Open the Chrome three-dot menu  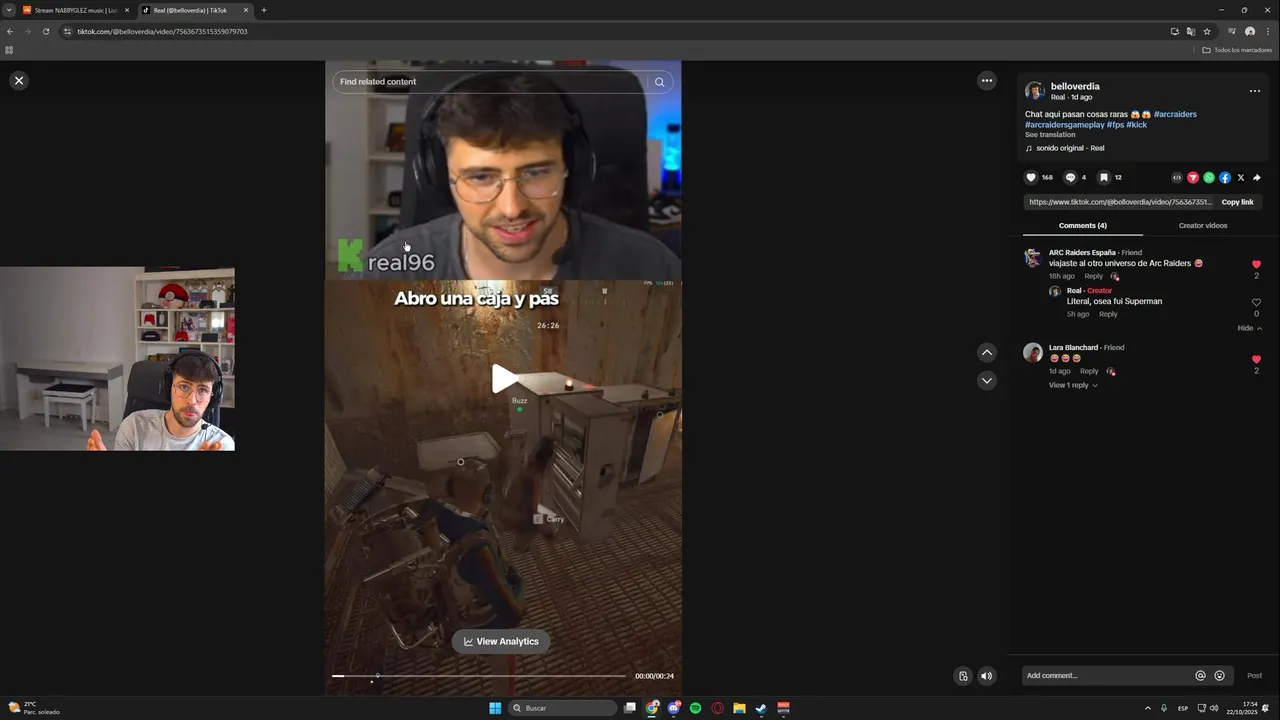1268,31
